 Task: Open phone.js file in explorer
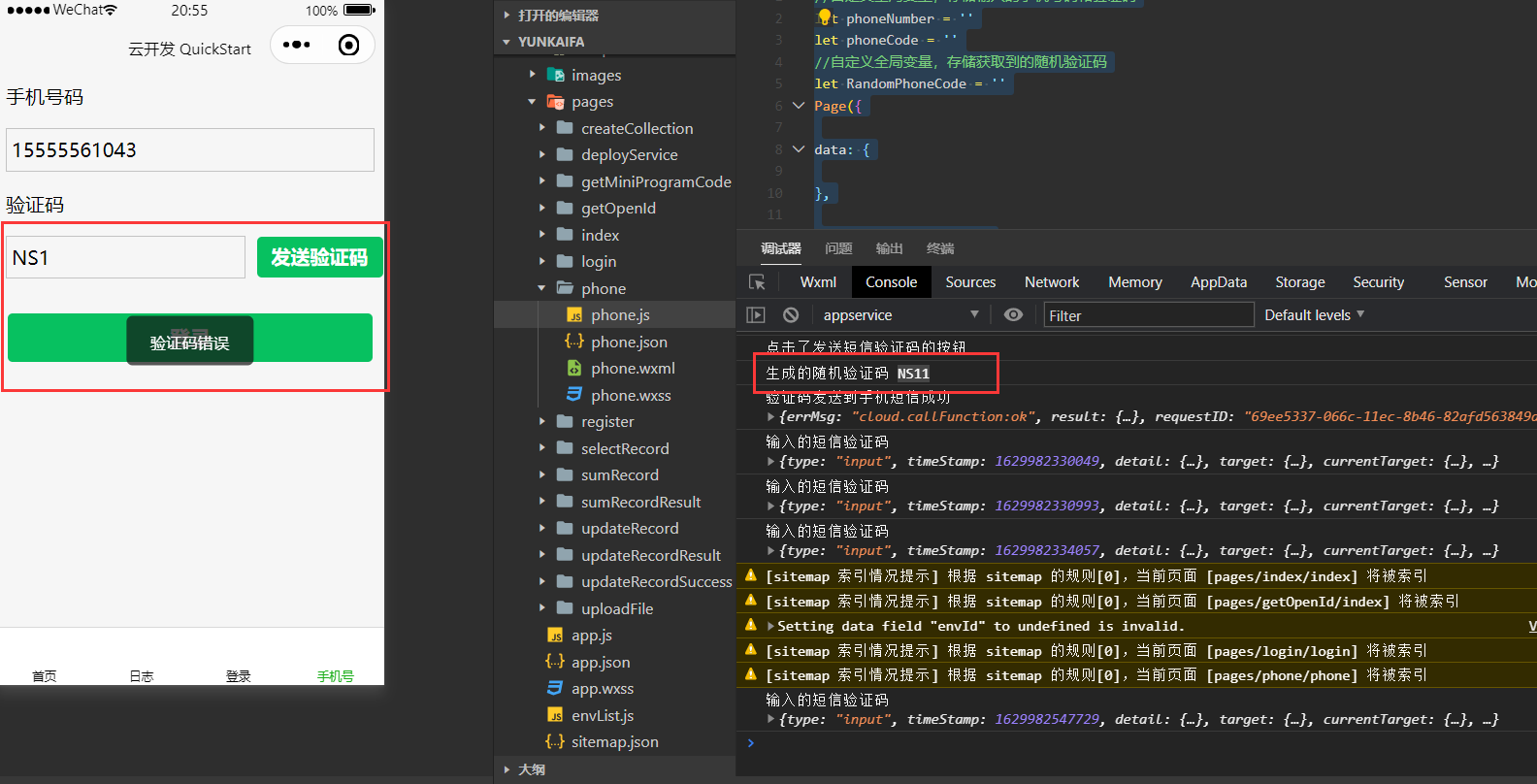(619, 315)
